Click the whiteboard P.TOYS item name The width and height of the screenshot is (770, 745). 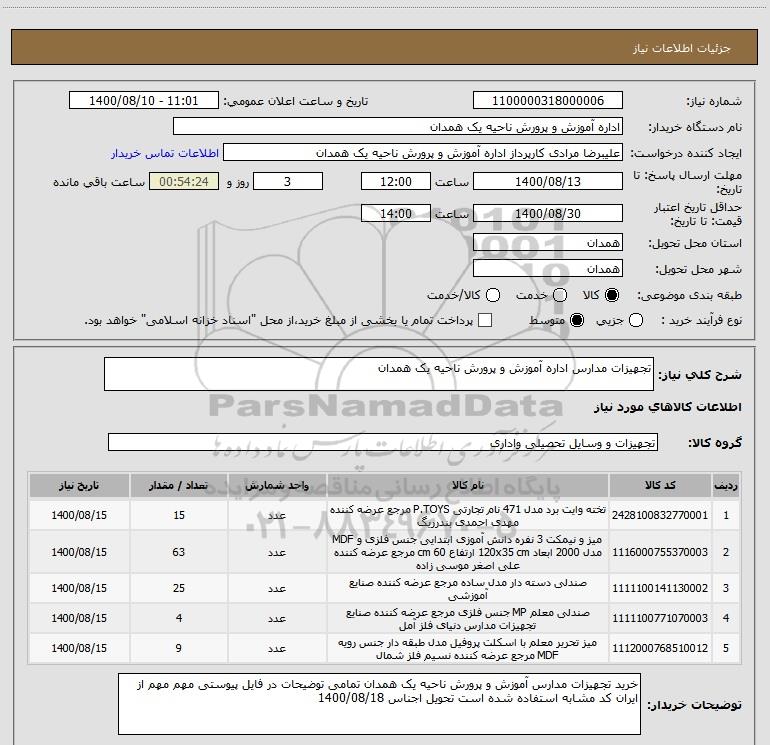[468, 516]
